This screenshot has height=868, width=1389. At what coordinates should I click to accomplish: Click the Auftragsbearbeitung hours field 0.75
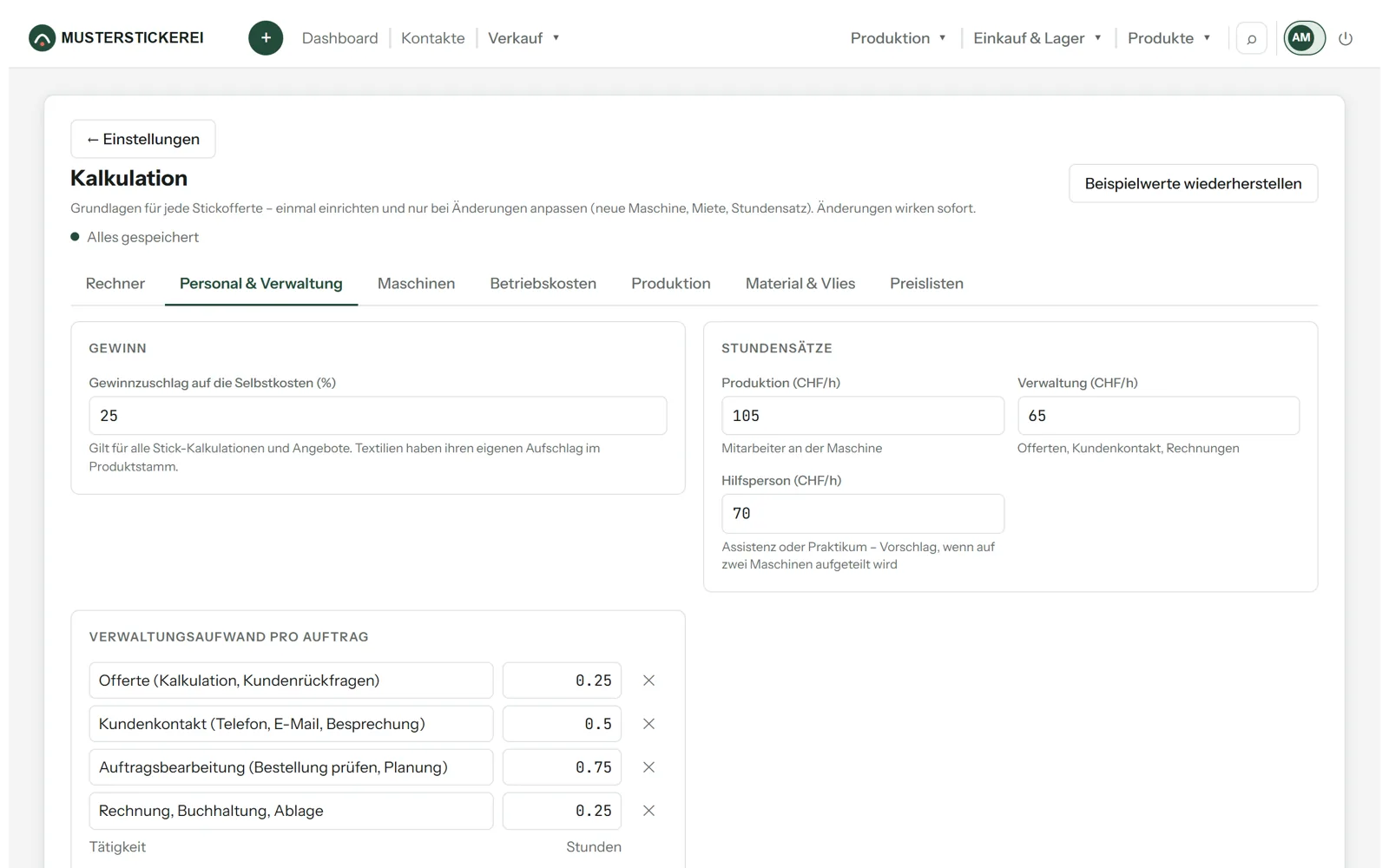tap(562, 767)
